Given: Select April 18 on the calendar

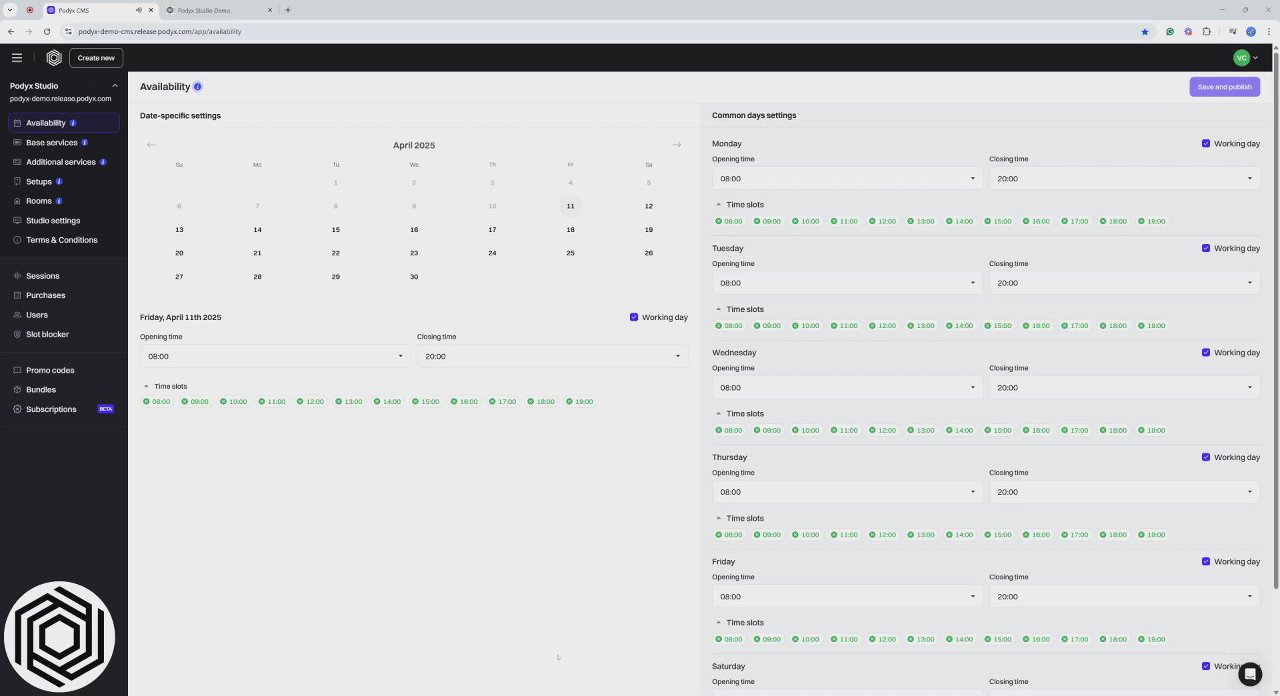Looking at the screenshot, I should coord(570,230).
